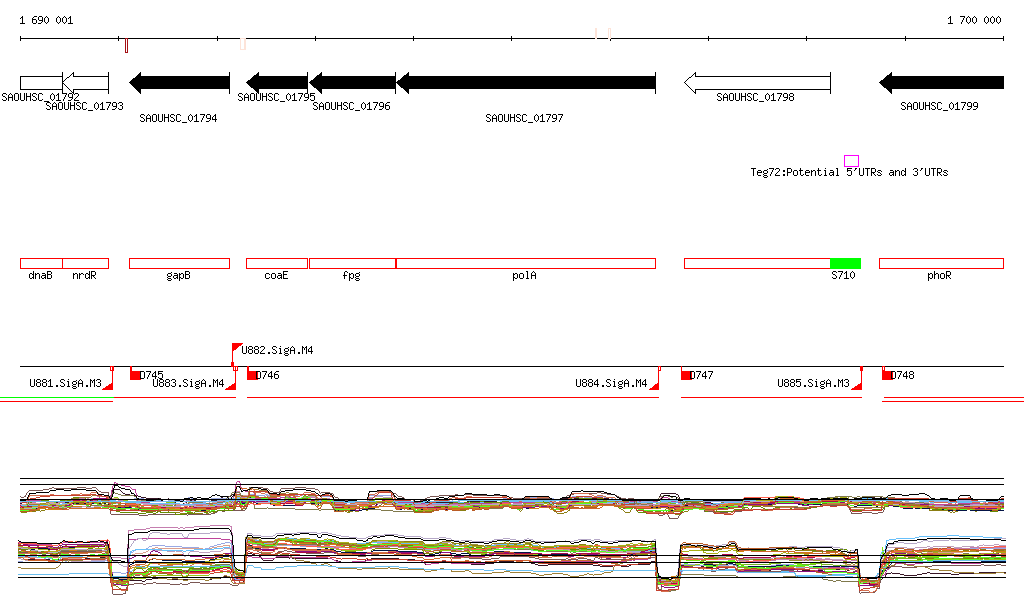
Task: Click the 1 700 000 coordinate label
Action: [974, 20]
